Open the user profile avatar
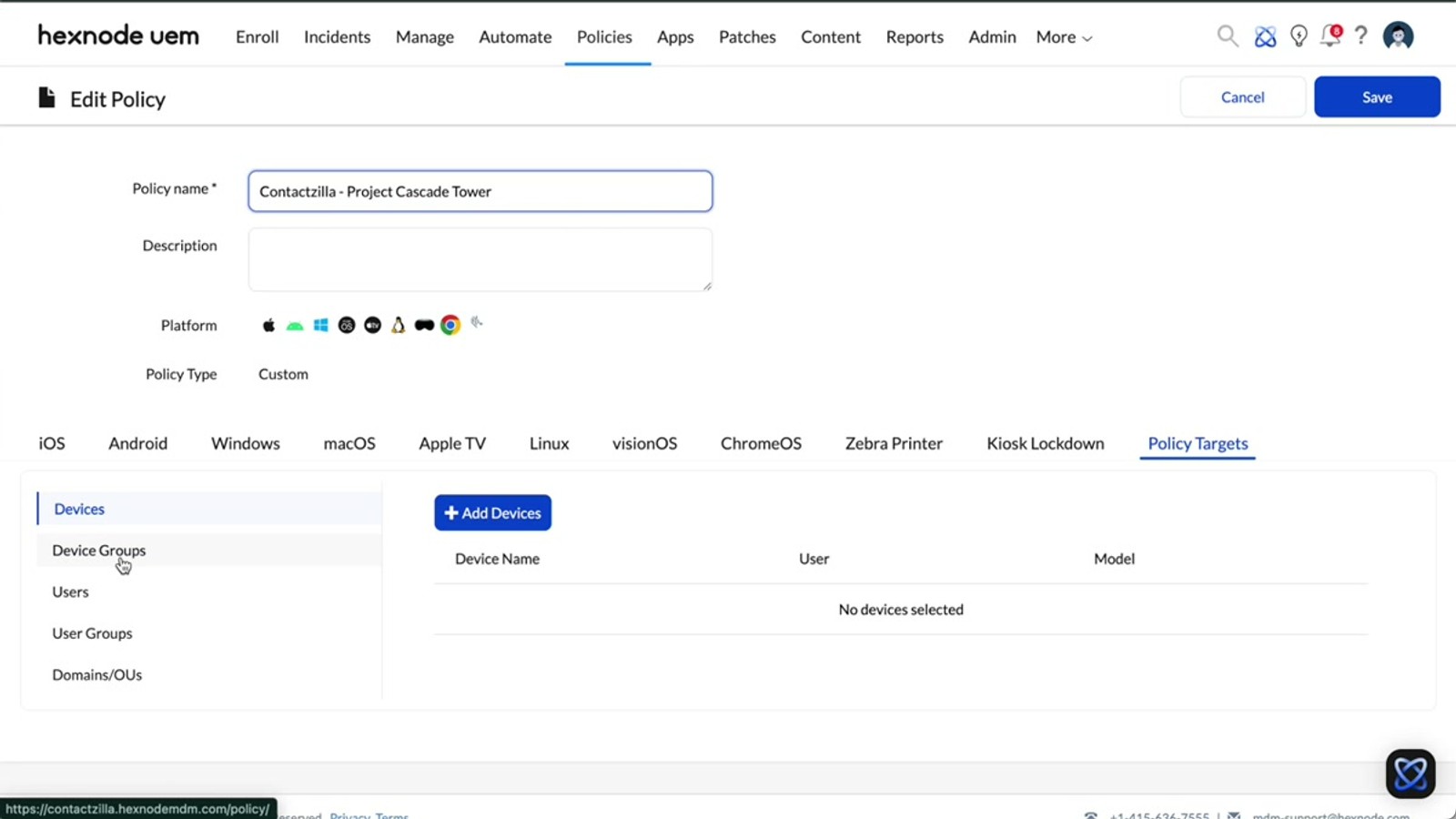 point(1398,36)
